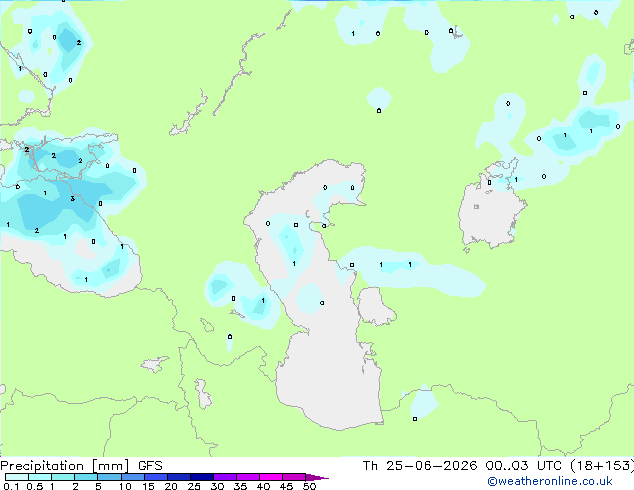634x490 pixels.
Task: Click the 5–10 mm legend color swatch
Action: coord(109,477)
